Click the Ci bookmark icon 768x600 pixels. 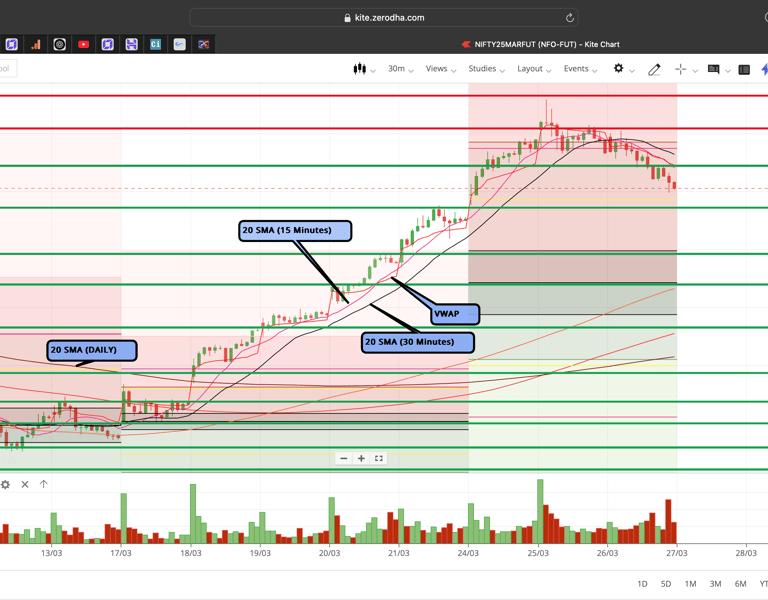(x=156, y=45)
